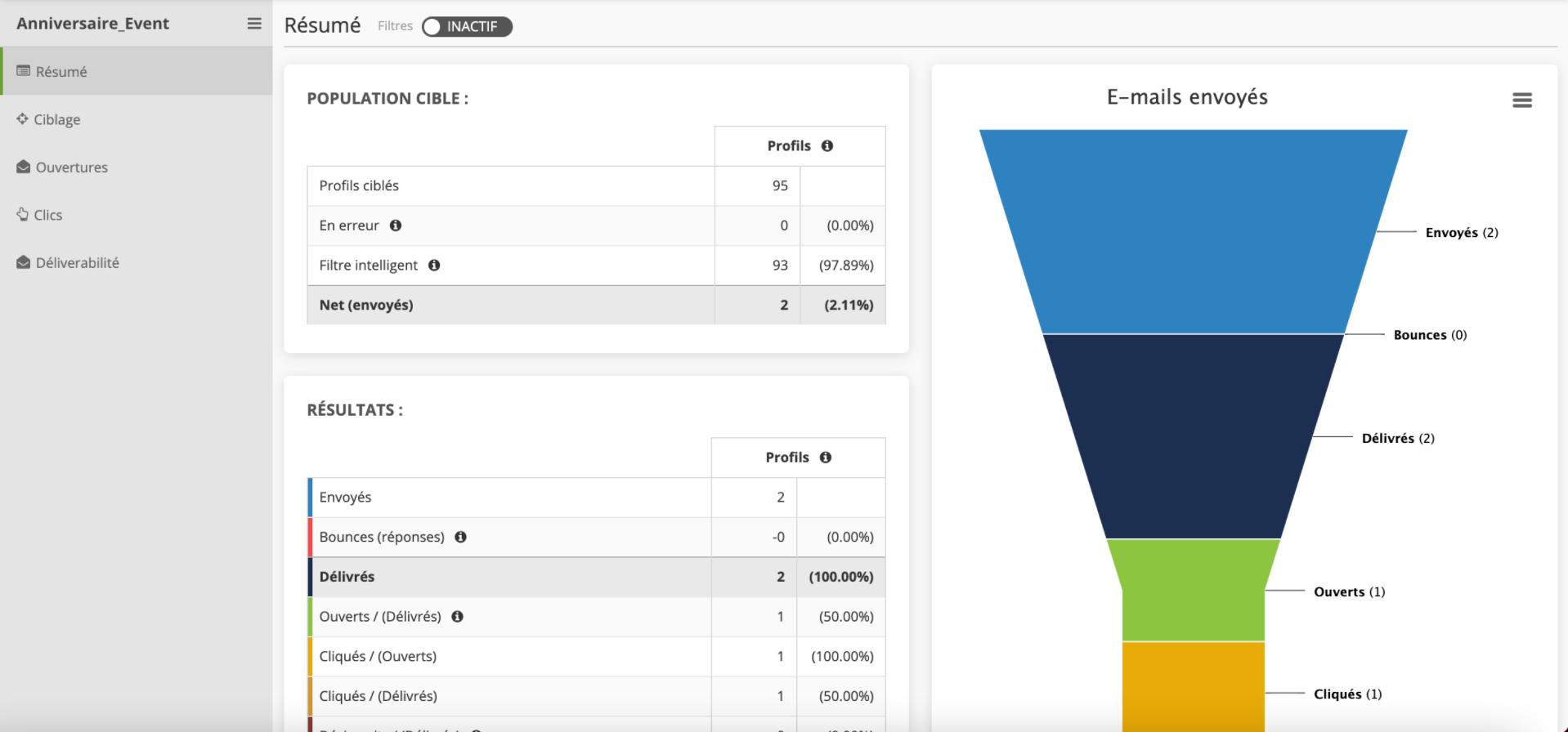Click the Bounces (0) chart label
The height and width of the screenshot is (732, 1568).
(x=1430, y=335)
